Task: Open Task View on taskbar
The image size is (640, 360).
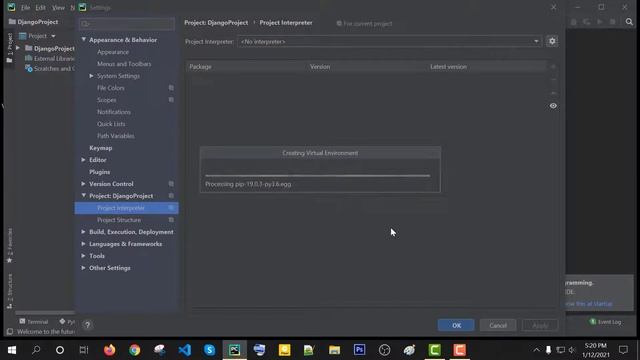Action: pyautogui.click(x=84, y=350)
